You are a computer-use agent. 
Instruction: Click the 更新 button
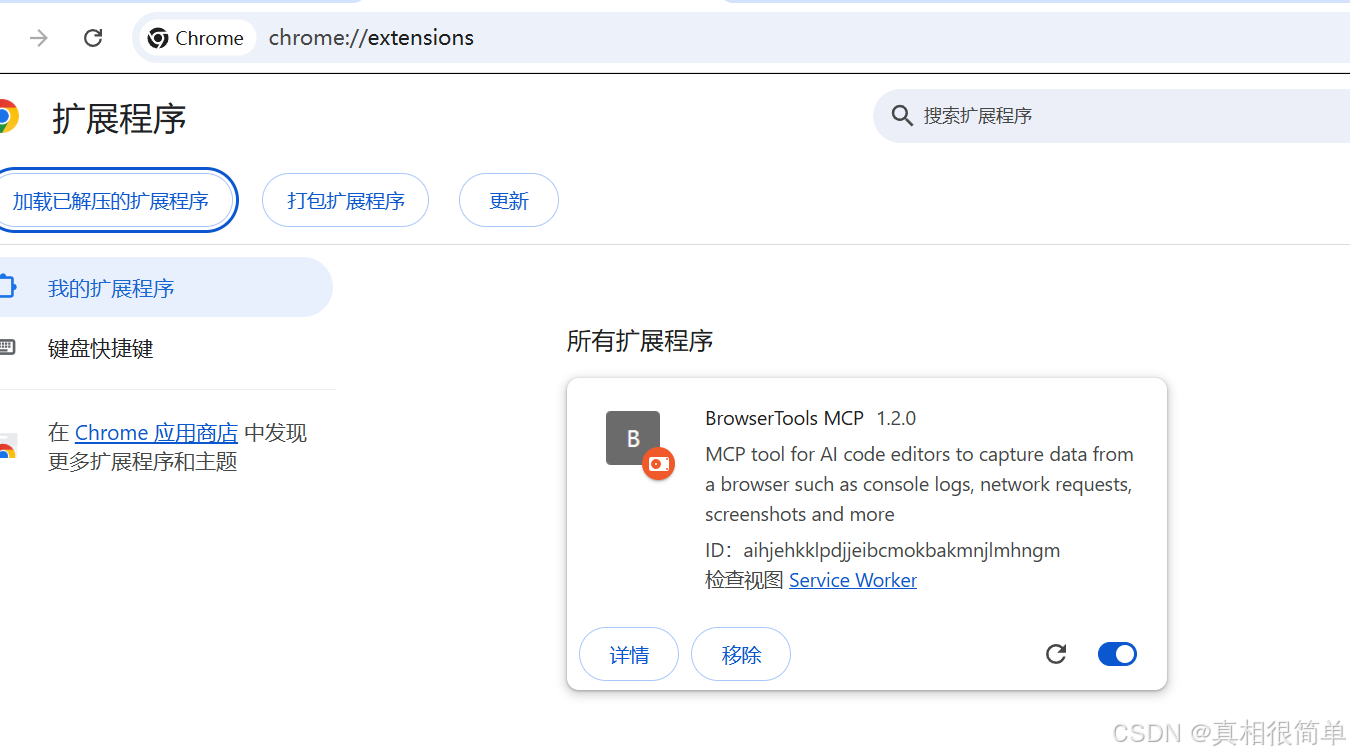508,201
